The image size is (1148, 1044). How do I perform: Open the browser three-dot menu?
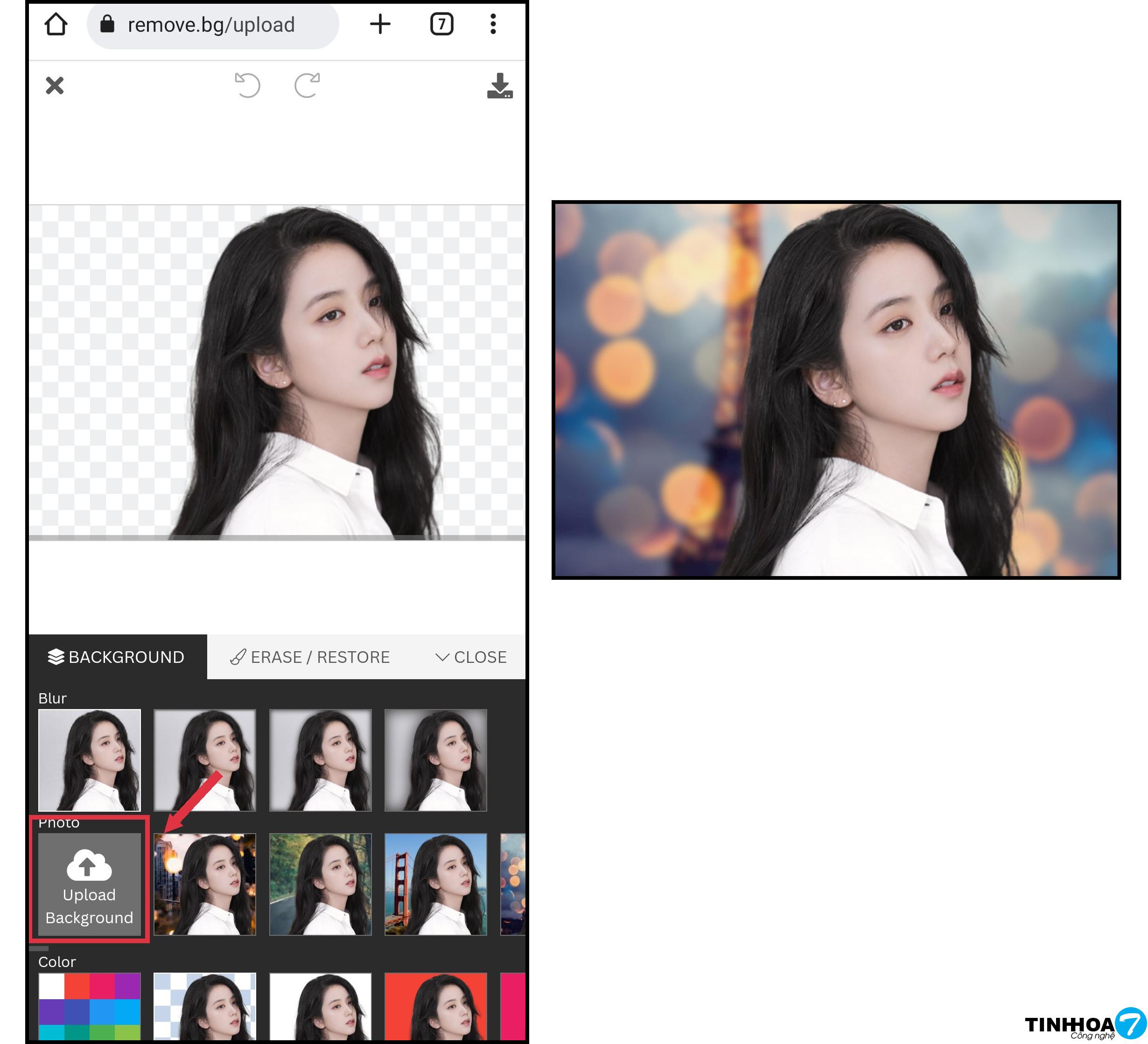pyautogui.click(x=493, y=24)
